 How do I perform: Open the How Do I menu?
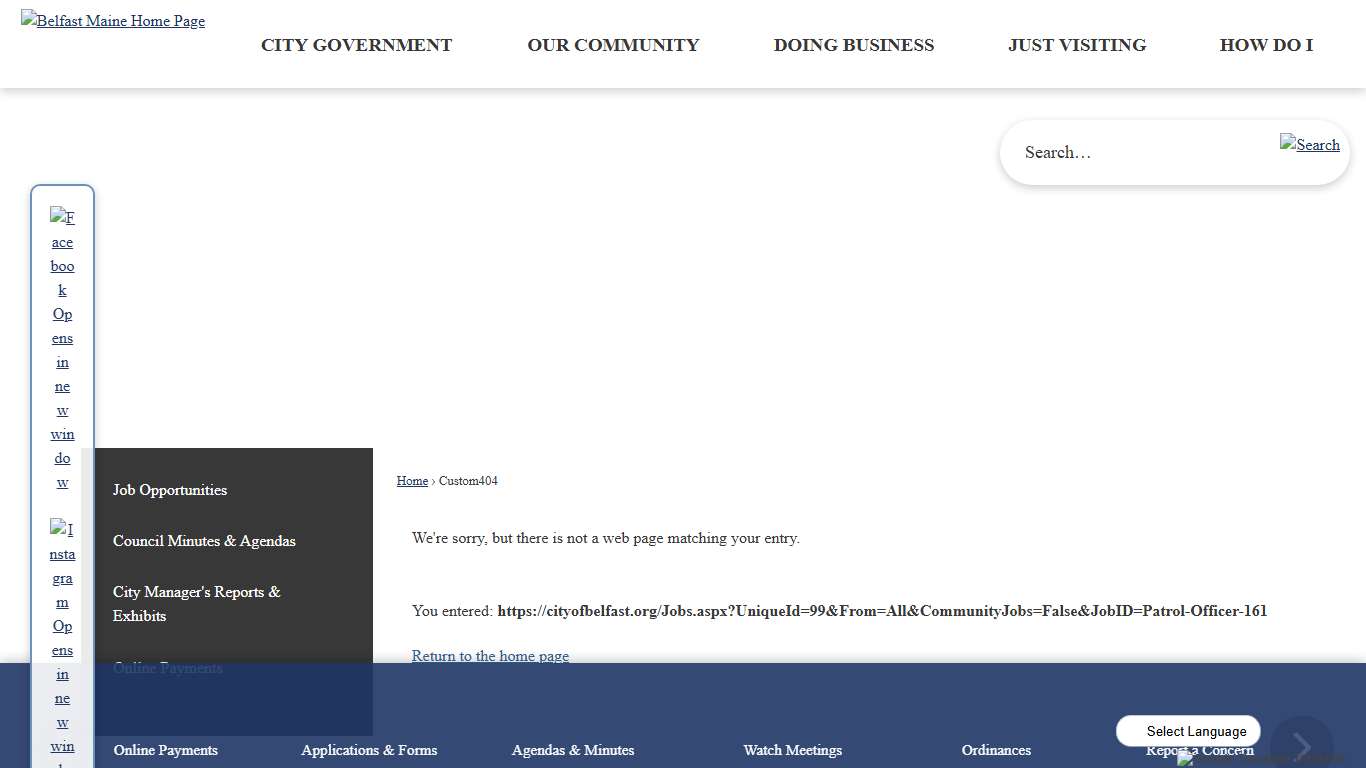click(1266, 45)
